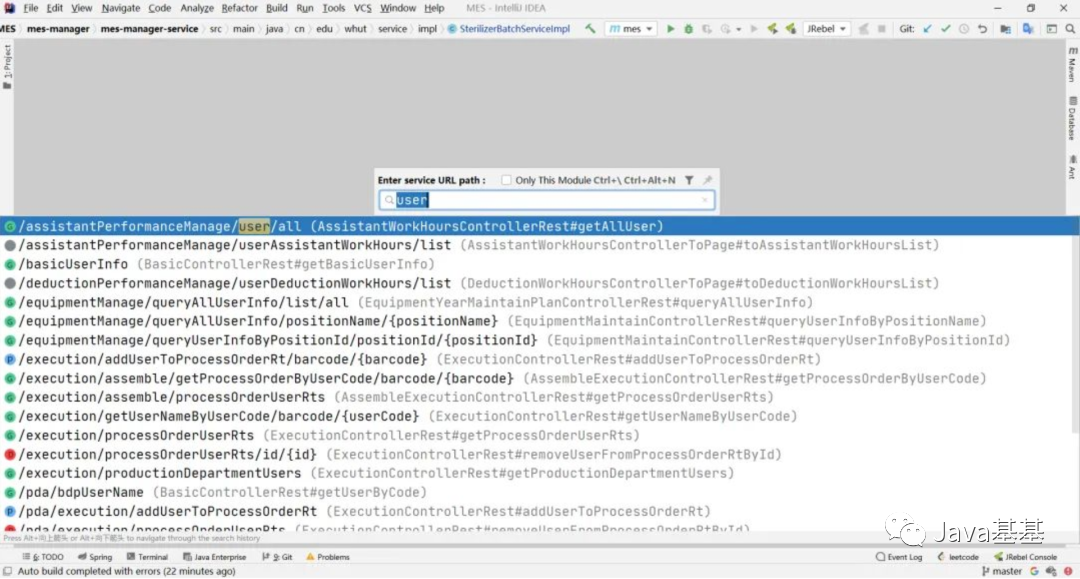Open the Database tool window
This screenshot has height=579, width=1080.
[1072, 118]
